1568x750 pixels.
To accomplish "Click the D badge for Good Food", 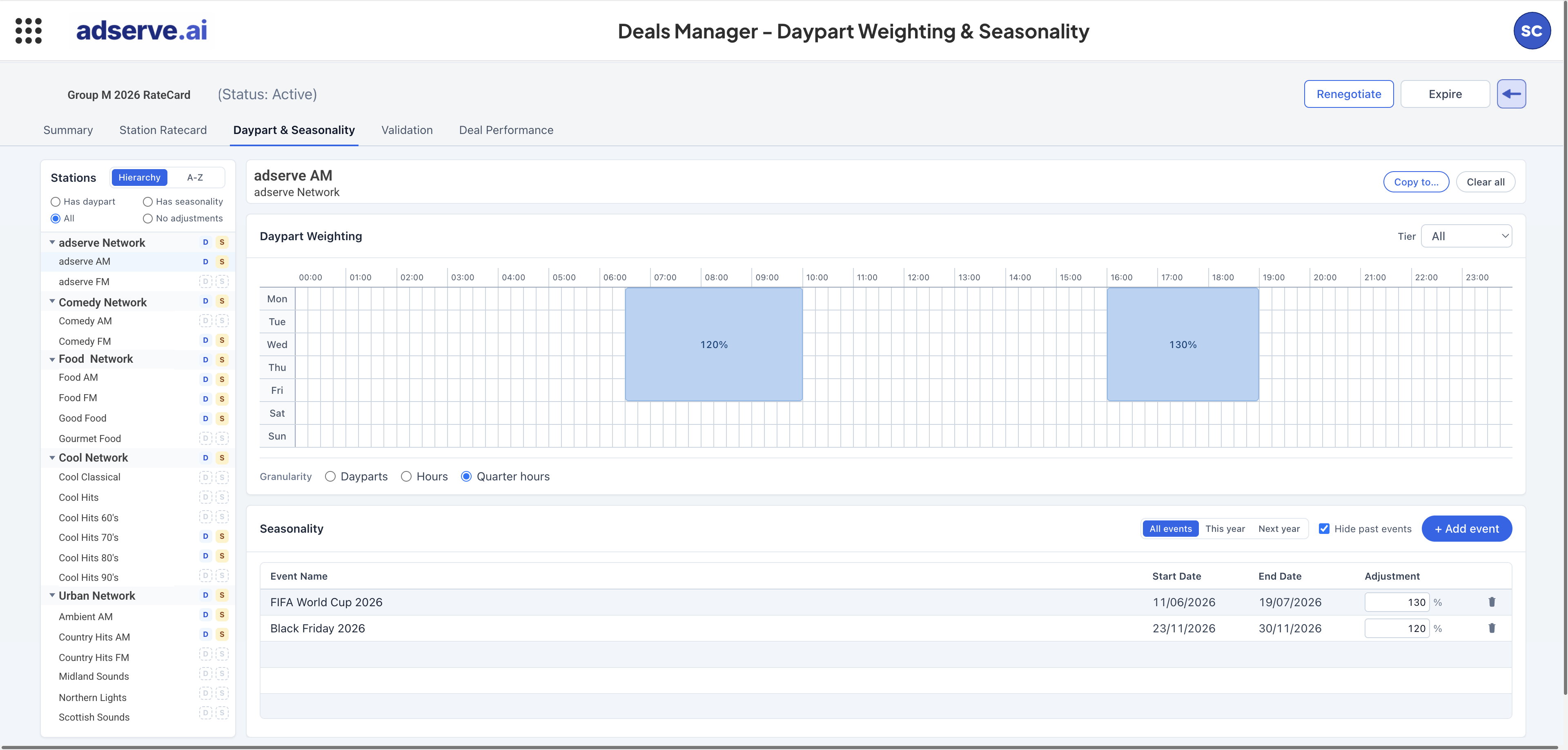I will pyautogui.click(x=206, y=418).
